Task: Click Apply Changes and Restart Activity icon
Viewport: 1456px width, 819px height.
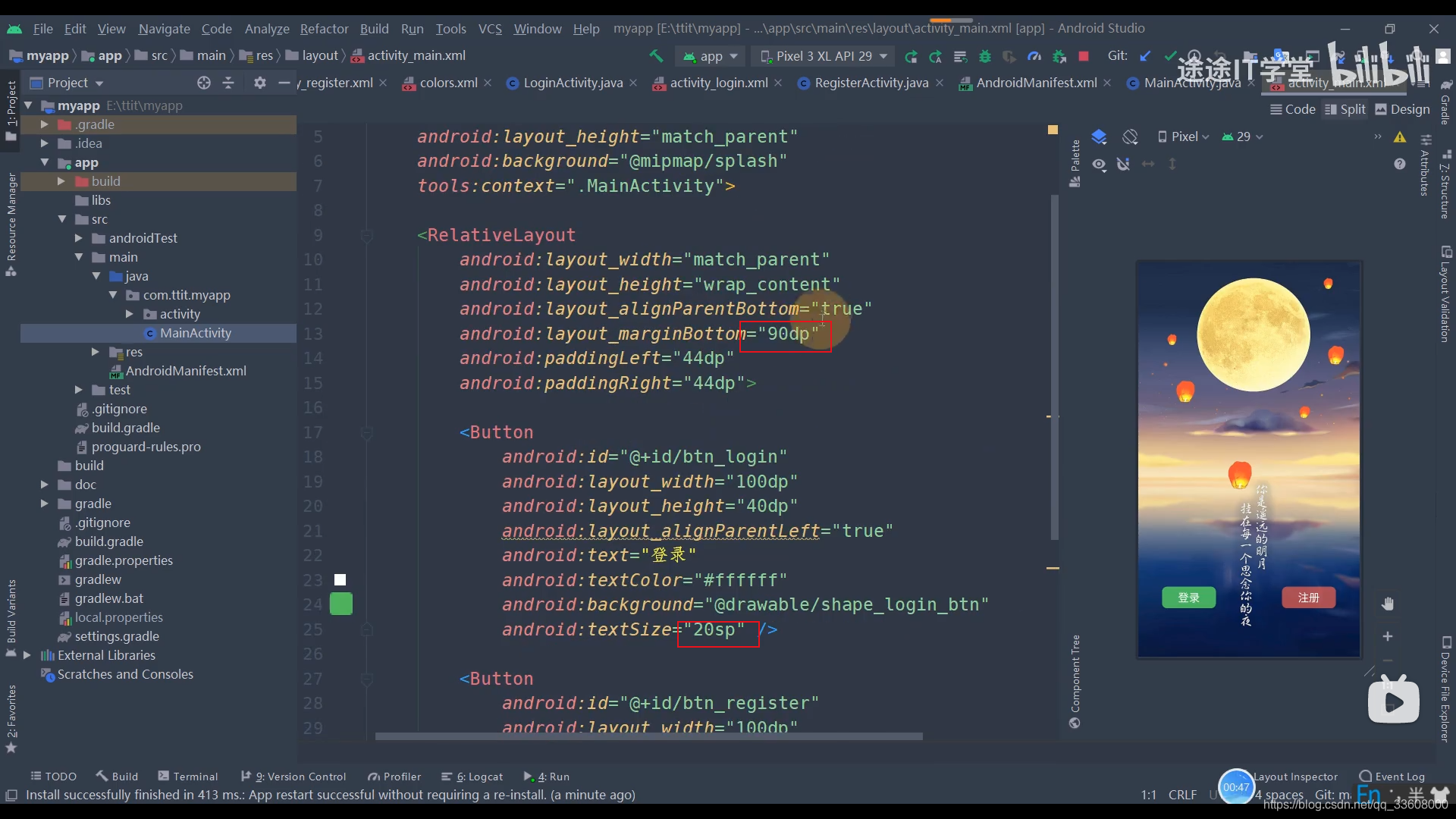Action: 936,56
